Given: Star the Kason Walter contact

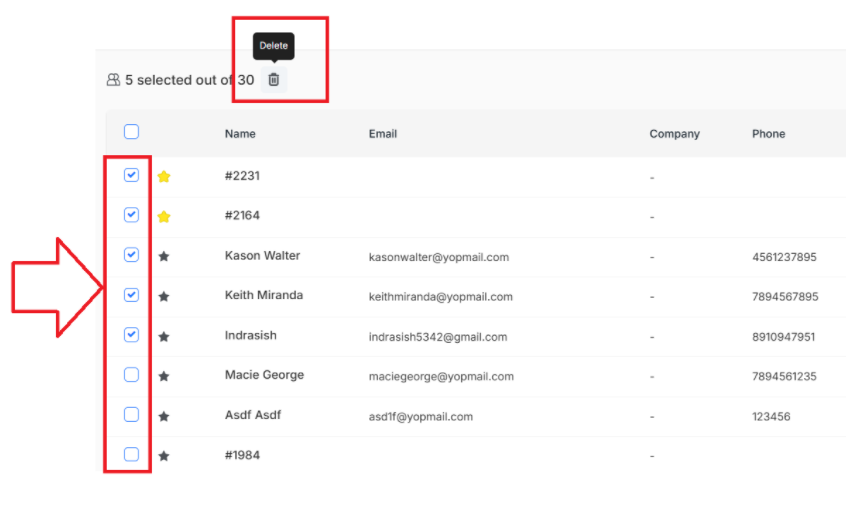Looking at the screenshot, I should point(164,256).
